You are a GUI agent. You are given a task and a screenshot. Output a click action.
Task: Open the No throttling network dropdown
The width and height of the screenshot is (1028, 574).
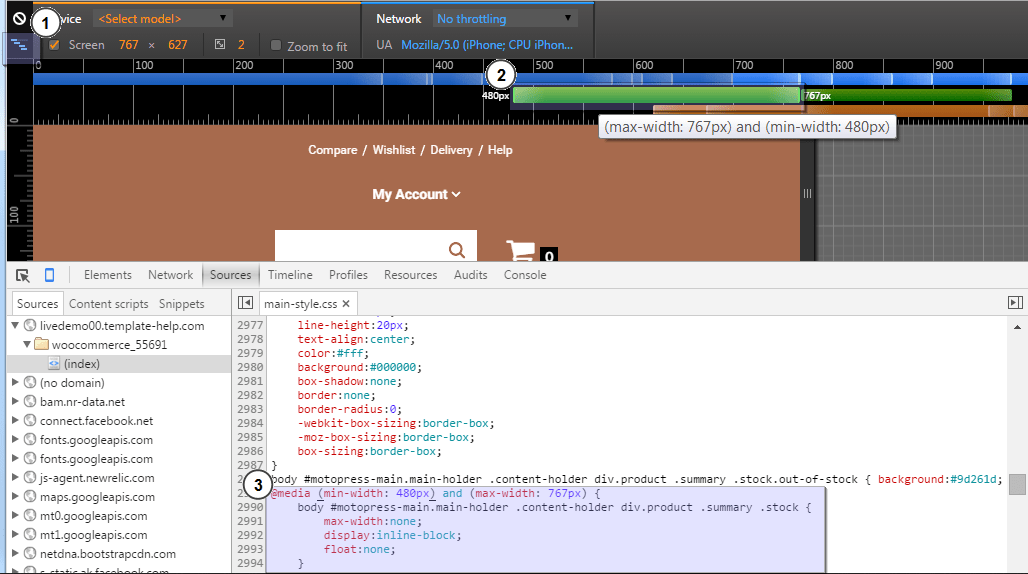click(x=505, y=18)
